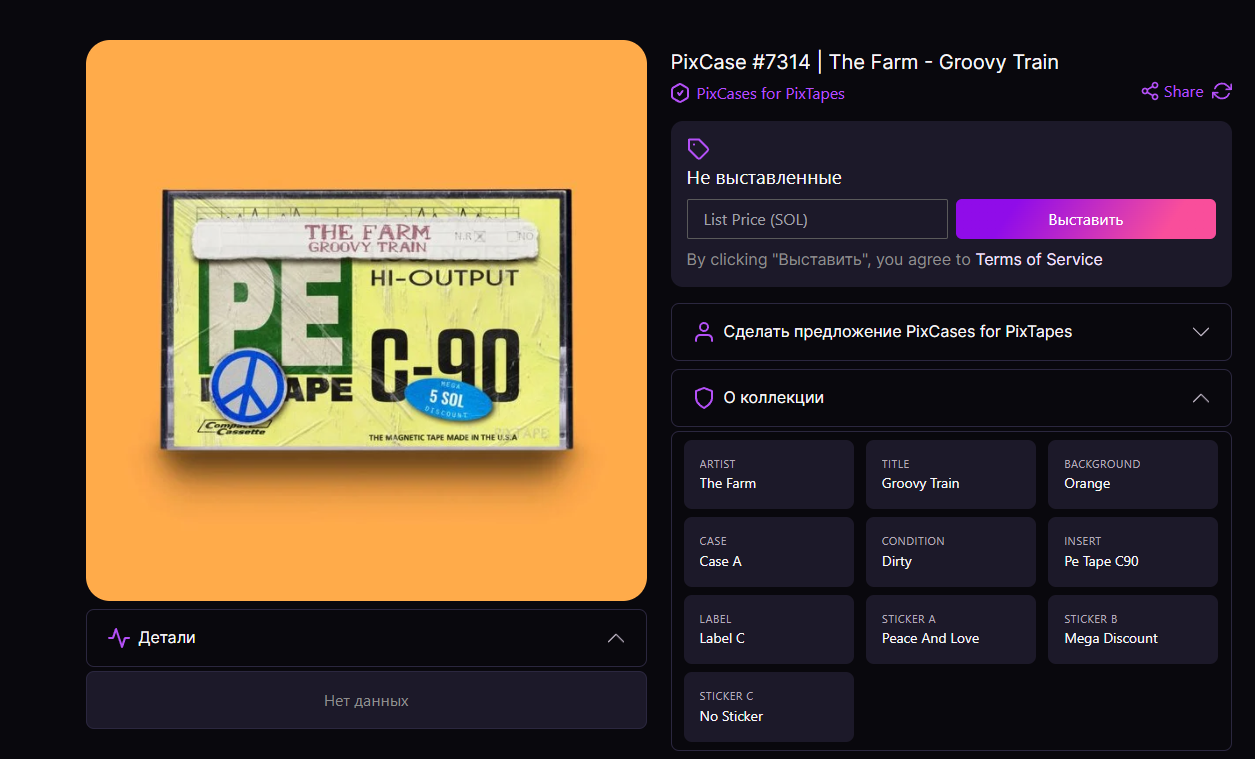Screen dimensions: 1255x759
Task: Select the Case attribute Case A
Action: [769, 552]
